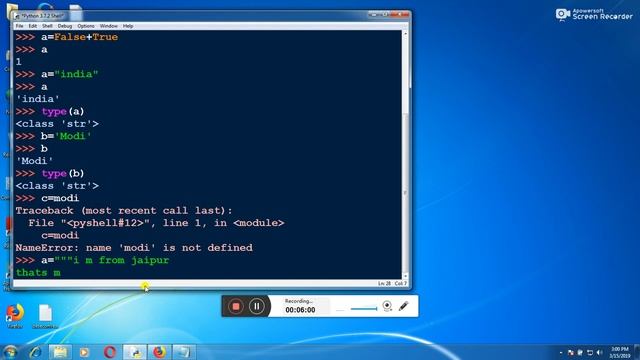Click the Ln indicator in status bar
This screenshot has width=640, height=360.
pos(384,283)
